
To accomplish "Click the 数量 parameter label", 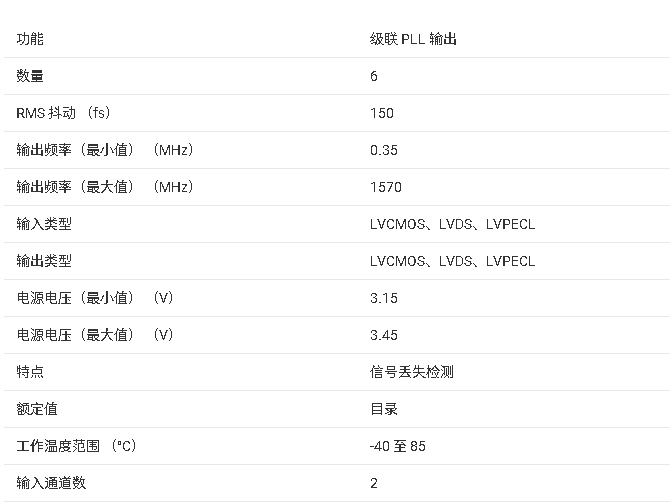I will click(x=30, y=76).
